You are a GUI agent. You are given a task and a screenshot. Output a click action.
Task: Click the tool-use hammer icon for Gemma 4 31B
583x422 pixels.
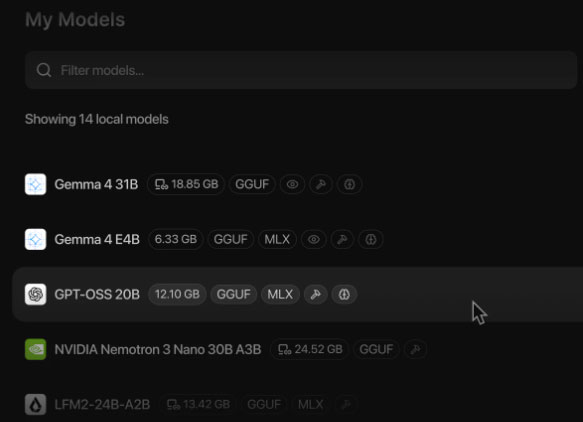[321, 184]
